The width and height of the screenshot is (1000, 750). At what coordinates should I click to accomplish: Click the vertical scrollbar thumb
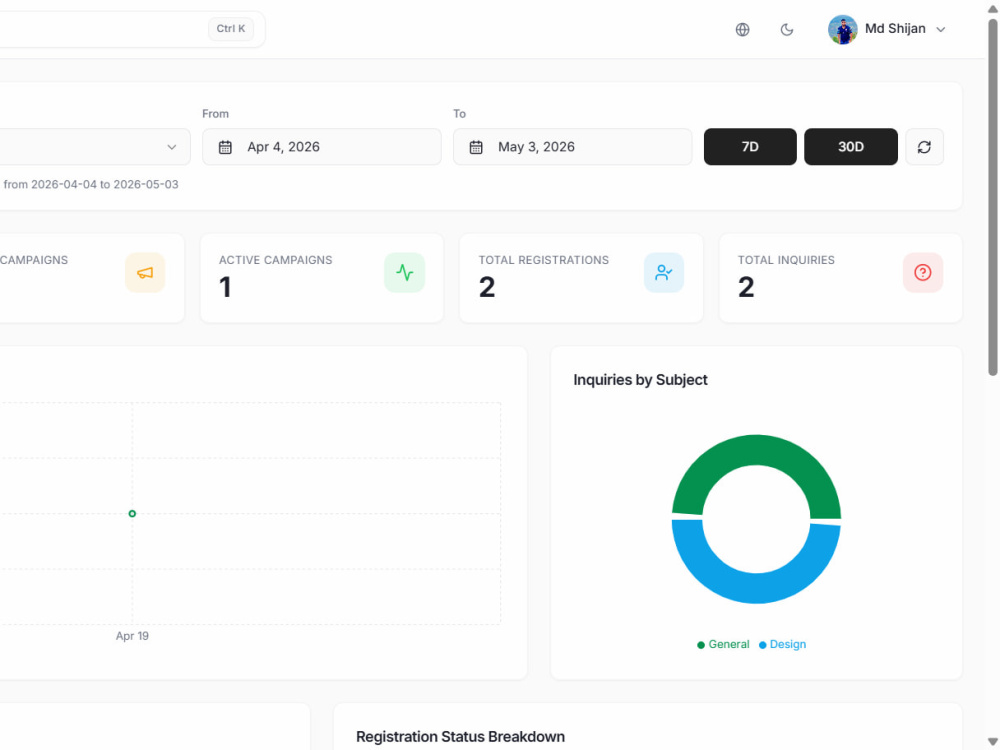click(x=993, y=197)
